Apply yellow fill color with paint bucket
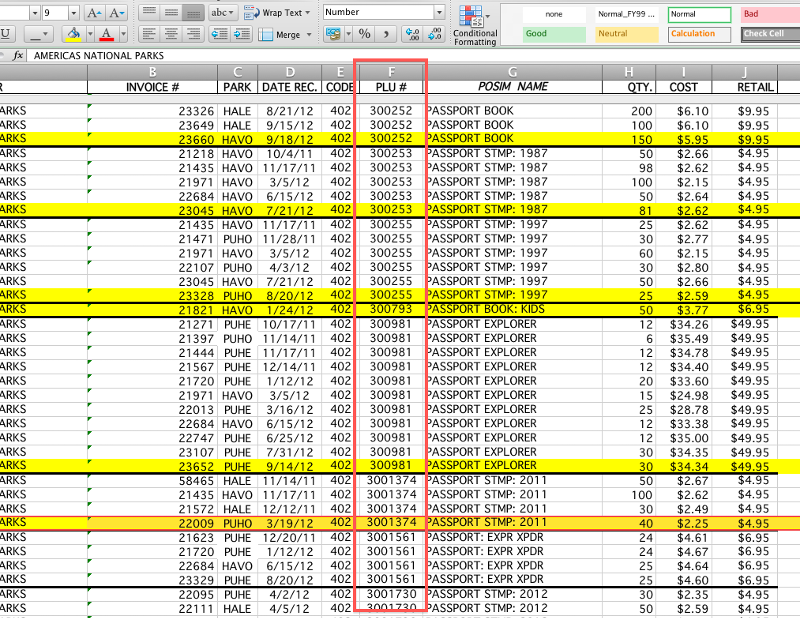Screen dimensions: 800x618 [x=74, y=34]
